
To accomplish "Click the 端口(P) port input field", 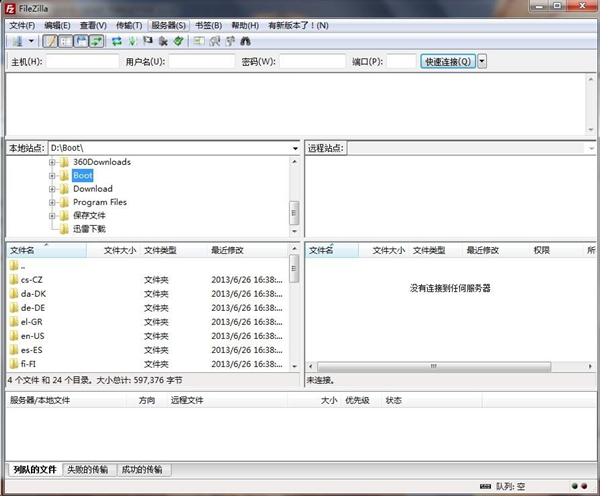I will (x=401, y=61).
